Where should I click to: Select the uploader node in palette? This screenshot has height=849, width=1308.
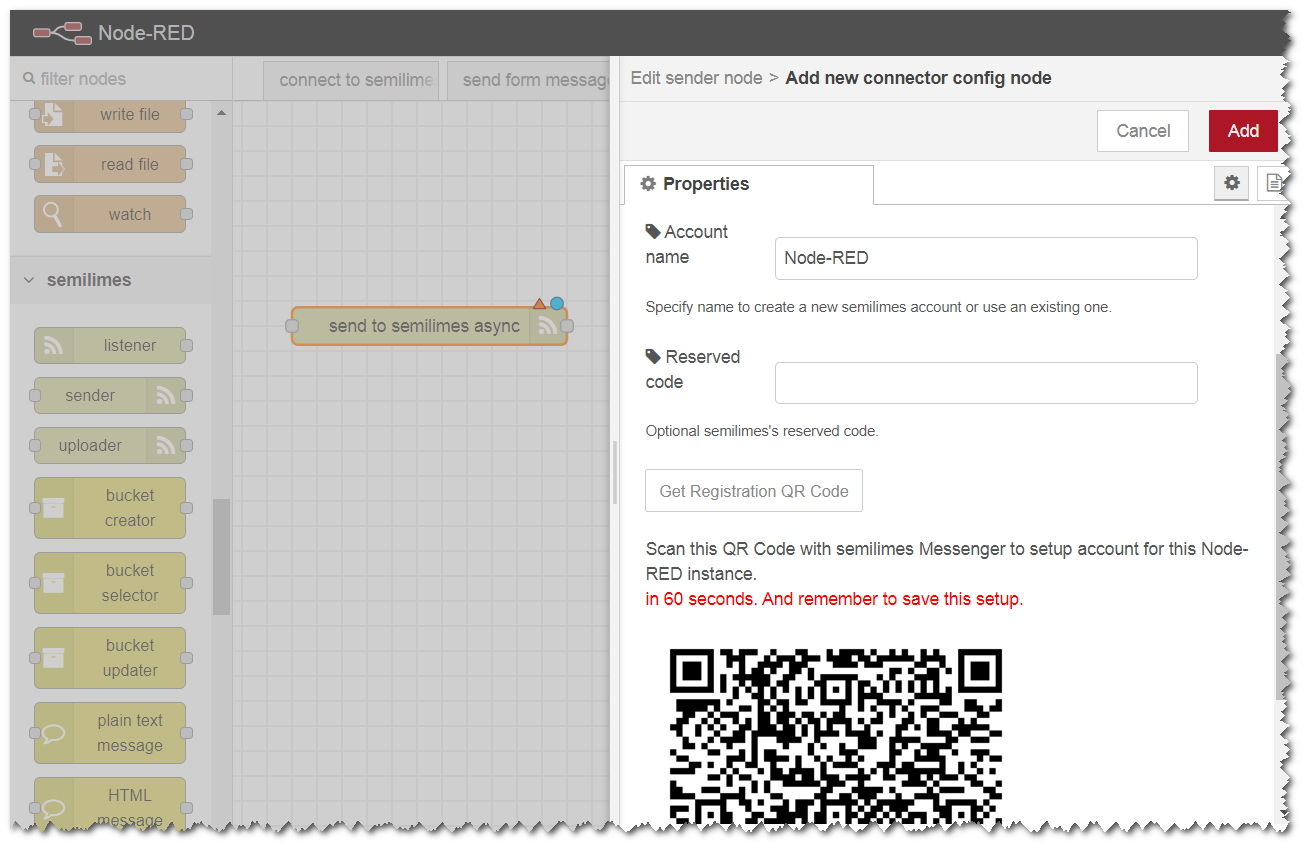click(110, 445)
